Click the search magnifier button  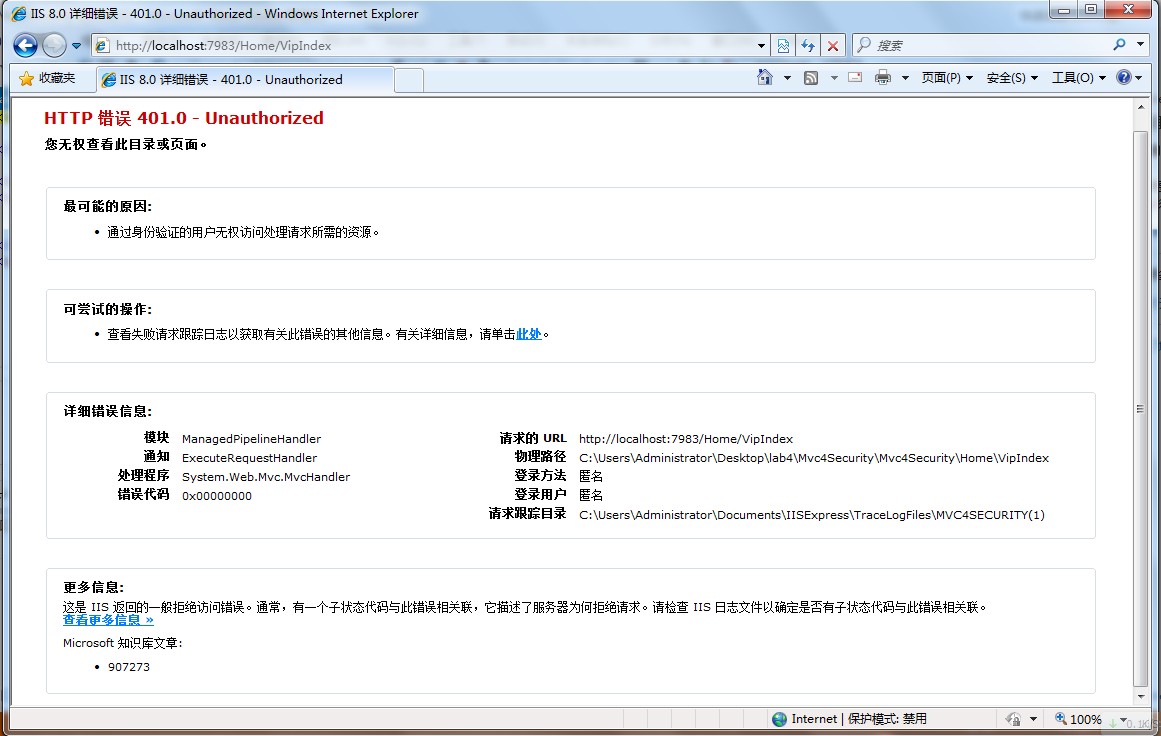(1120, 45)
